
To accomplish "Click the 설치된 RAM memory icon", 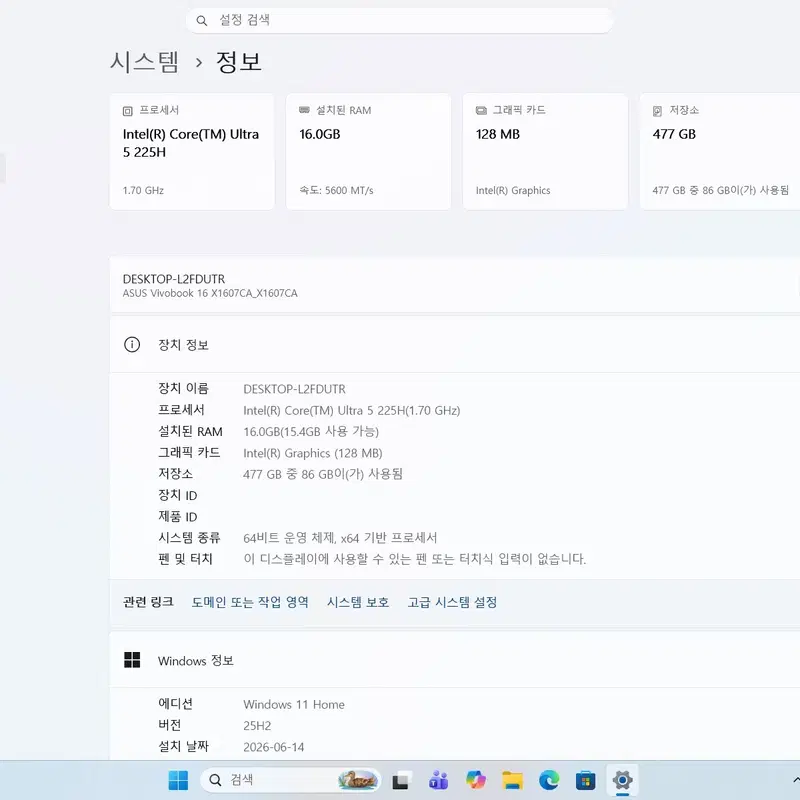I will click(304, 110).
